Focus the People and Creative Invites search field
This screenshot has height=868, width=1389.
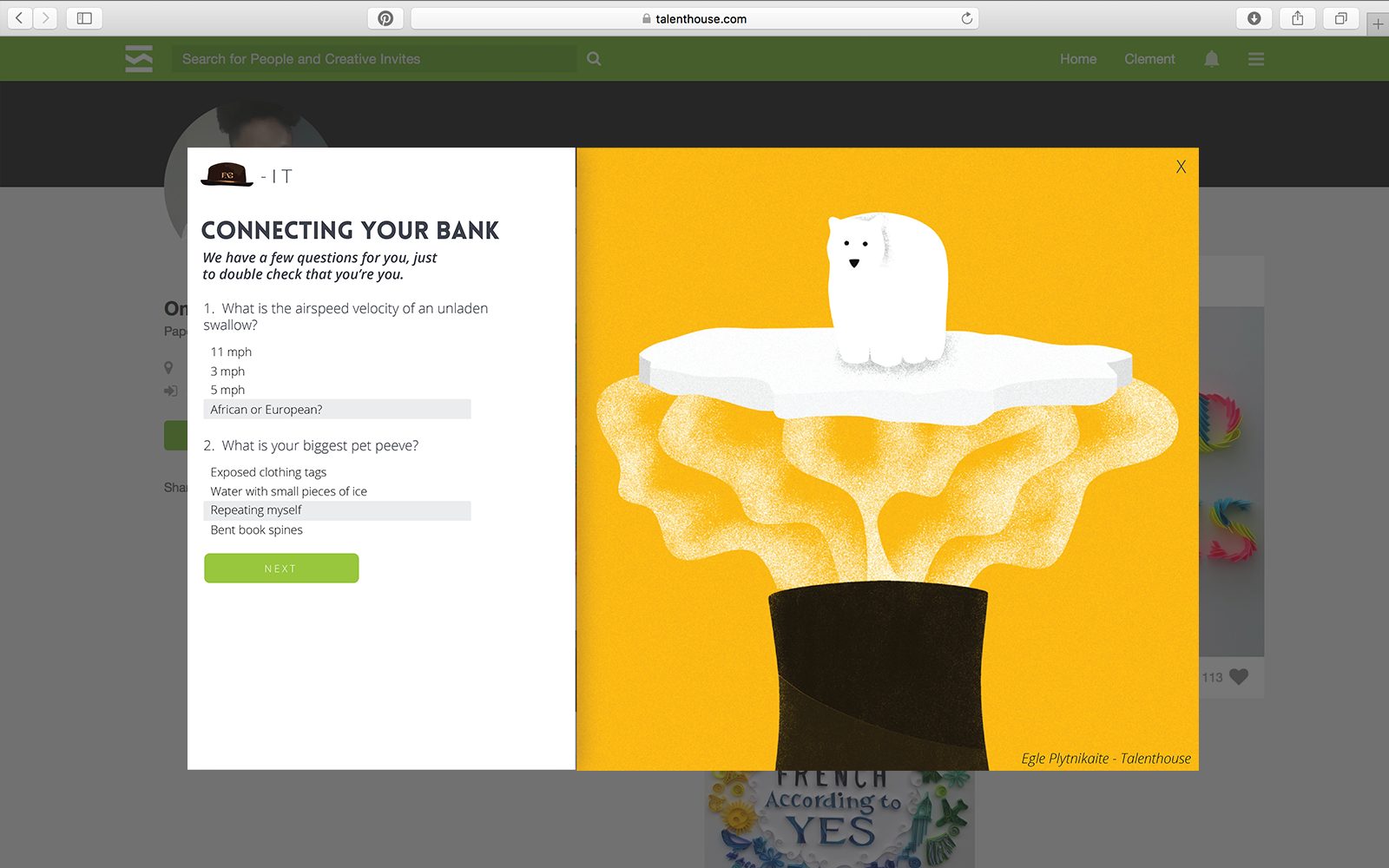point(374,59)
